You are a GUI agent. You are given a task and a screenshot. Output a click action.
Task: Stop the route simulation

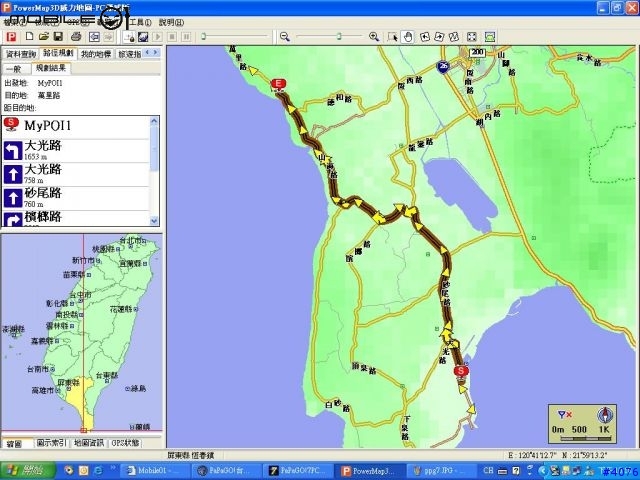172,37
